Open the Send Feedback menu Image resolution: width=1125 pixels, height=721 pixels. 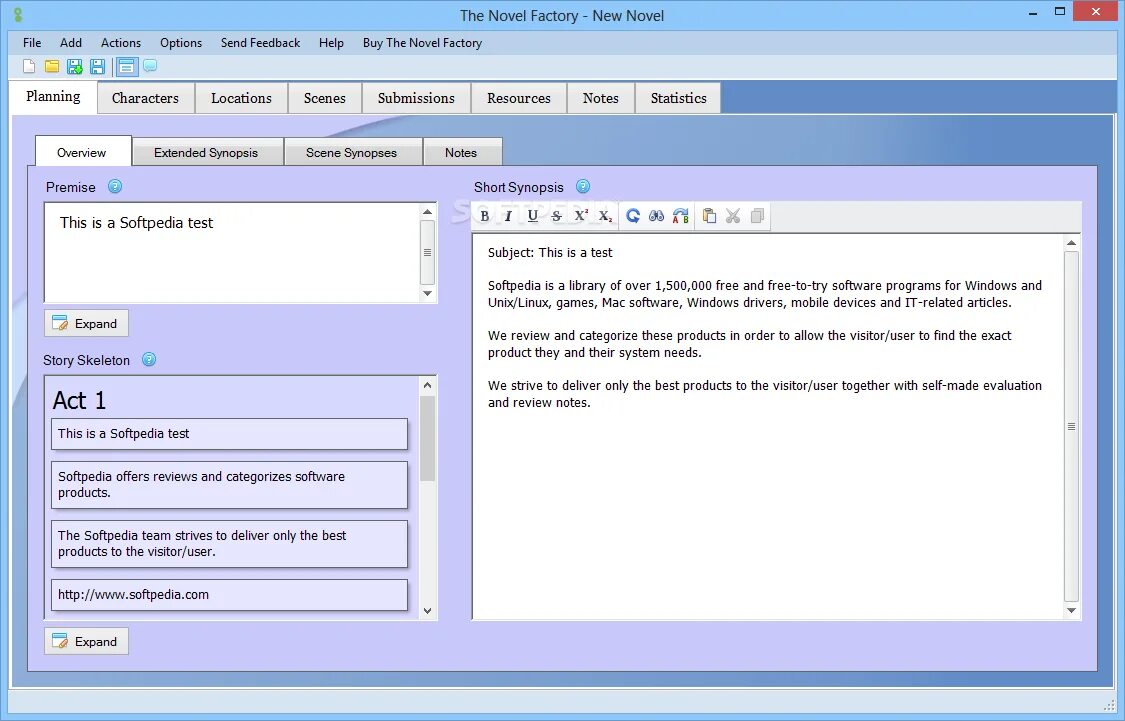tap(260, 43)
